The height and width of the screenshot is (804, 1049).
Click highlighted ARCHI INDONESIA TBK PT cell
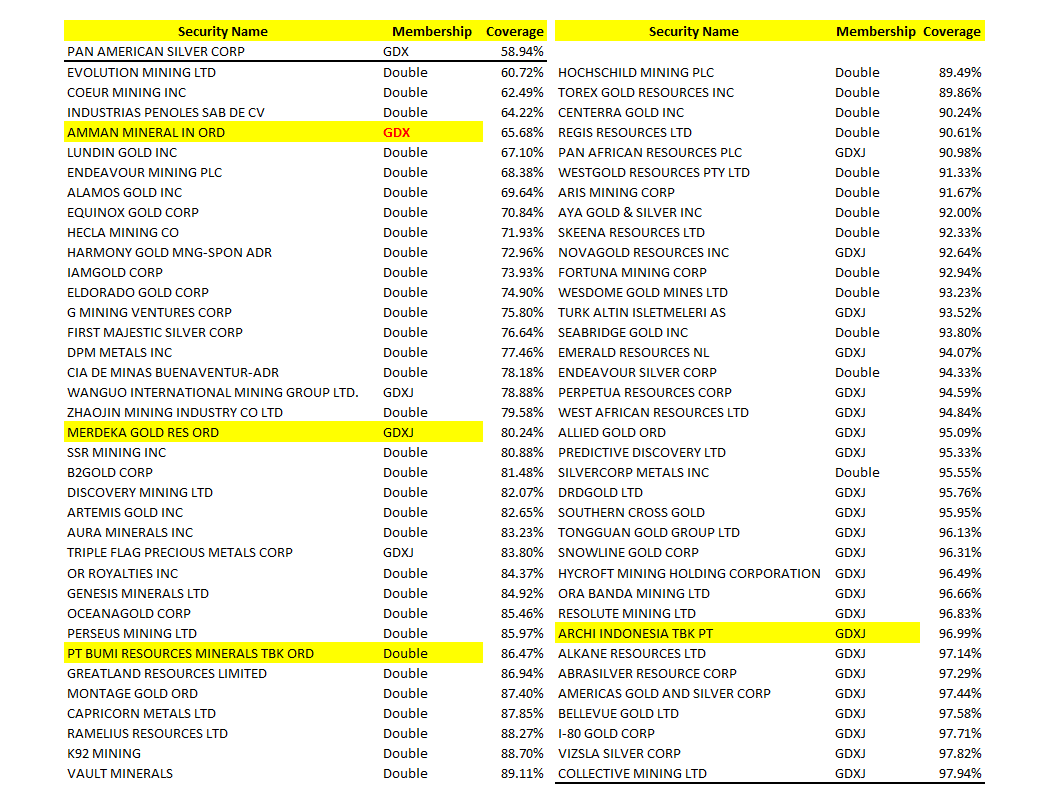[636, 634]
